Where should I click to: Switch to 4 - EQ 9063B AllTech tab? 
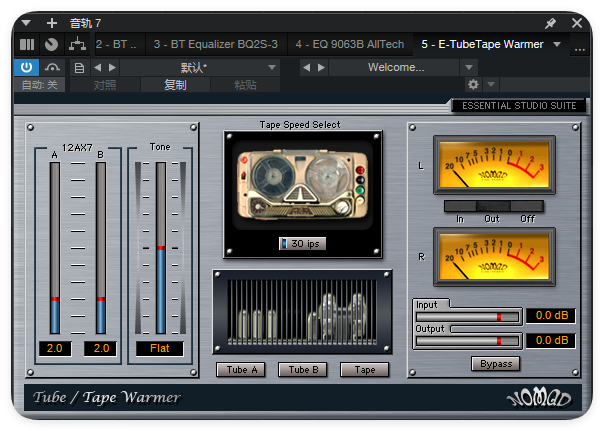point(350,44)
